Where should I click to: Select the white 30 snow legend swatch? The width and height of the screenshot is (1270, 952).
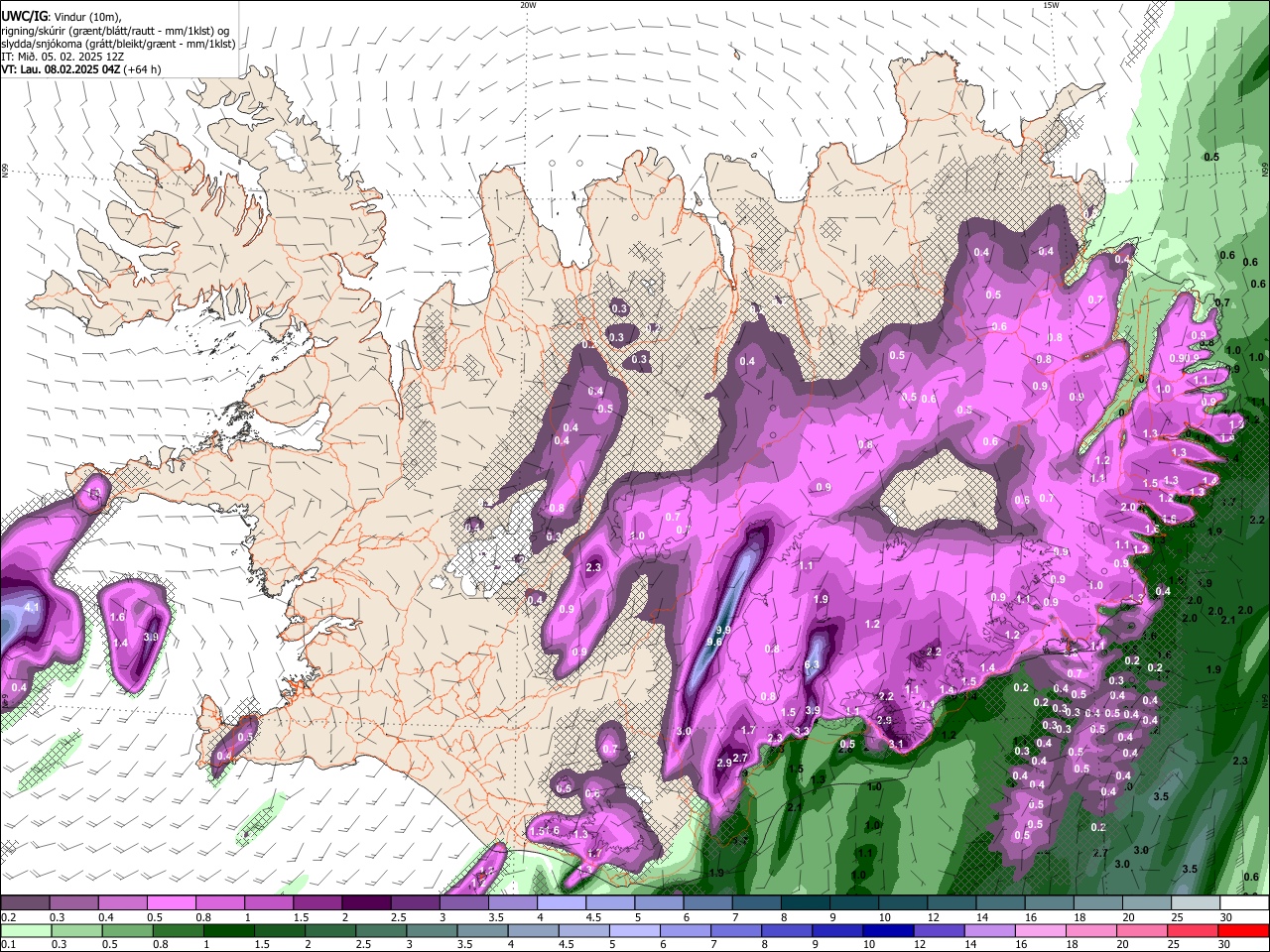[1244, 903]
